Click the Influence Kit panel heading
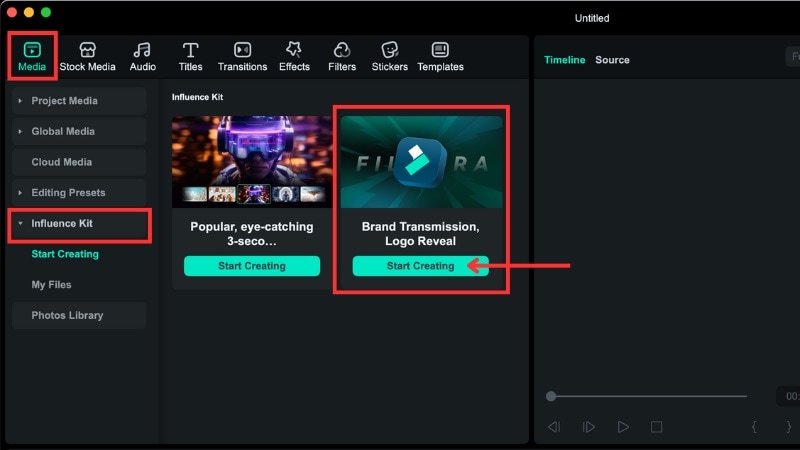 pyautogui.click(x=197, y=97)
